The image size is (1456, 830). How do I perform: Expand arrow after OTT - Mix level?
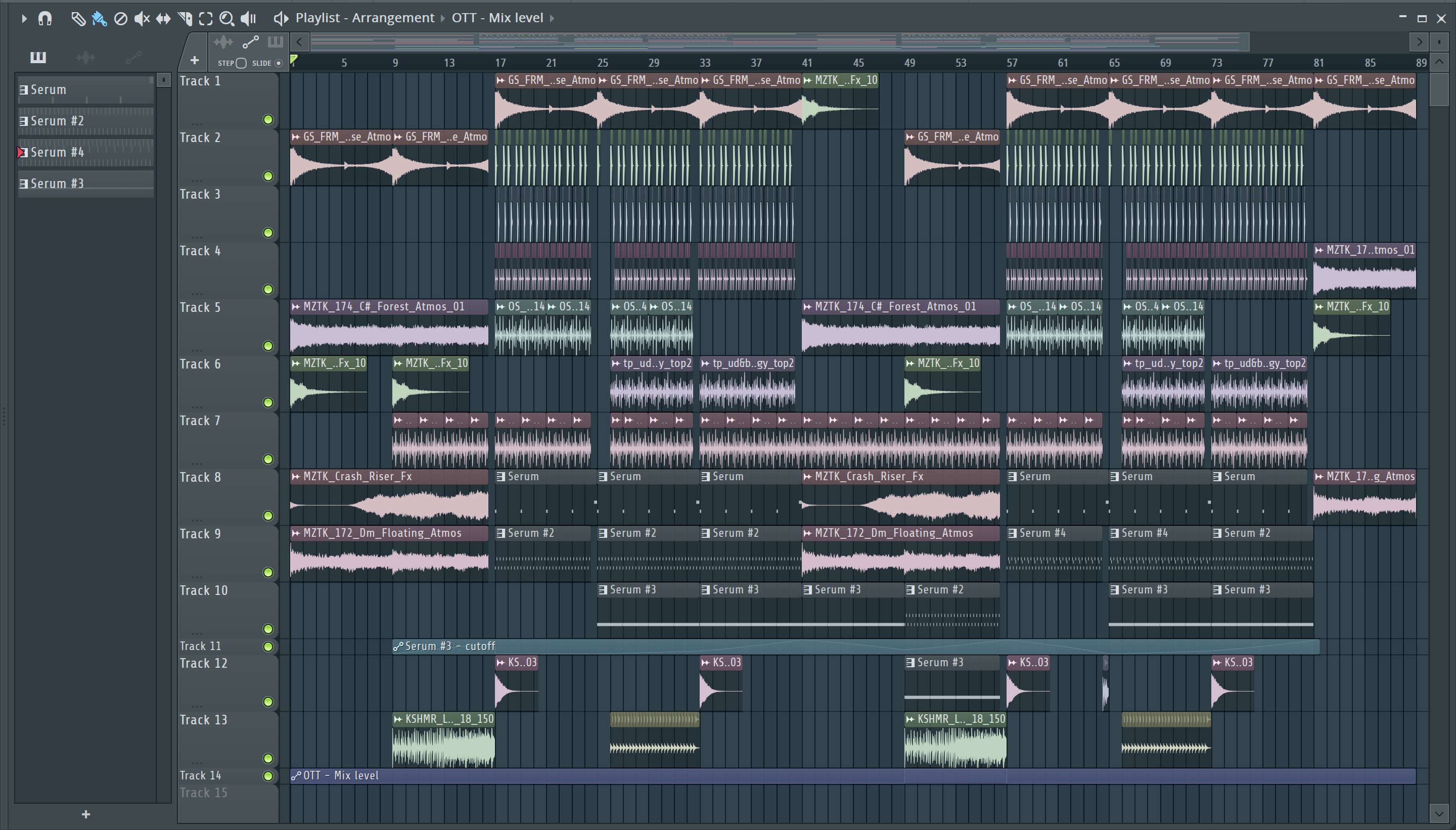coord(552,18)
